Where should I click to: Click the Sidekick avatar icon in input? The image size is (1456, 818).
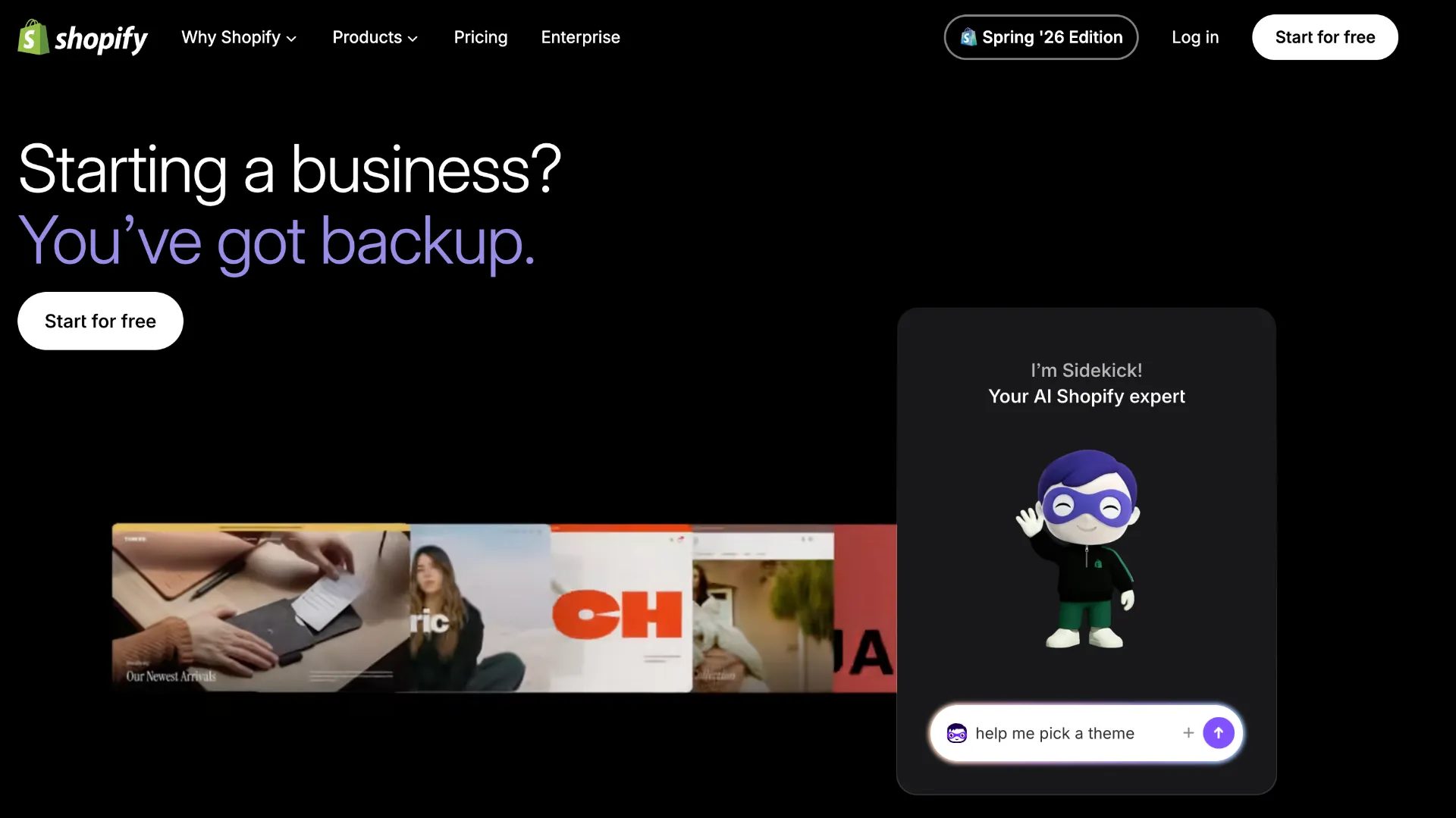(x=957, y=733)
